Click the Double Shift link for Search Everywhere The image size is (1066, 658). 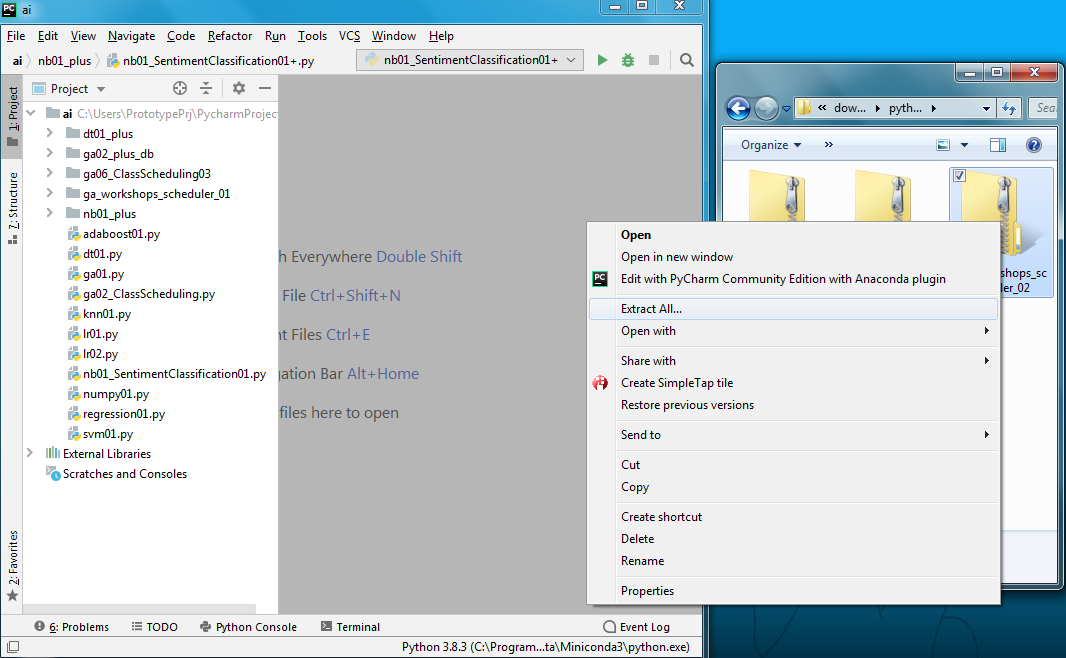(x=420, y=256)
